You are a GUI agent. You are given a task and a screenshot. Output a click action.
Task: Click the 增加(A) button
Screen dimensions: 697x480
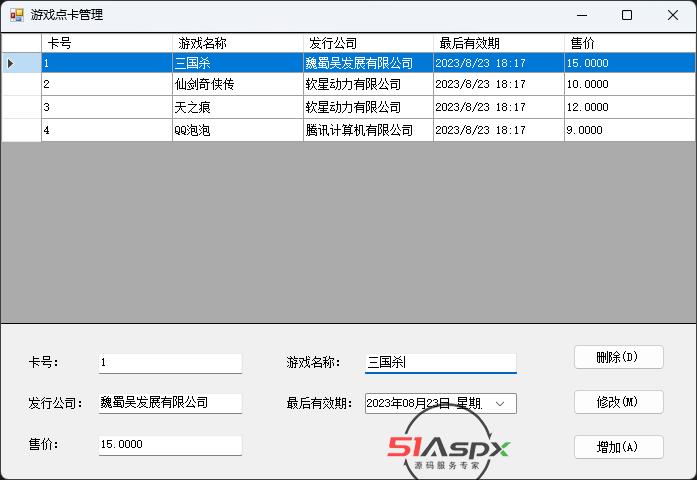618,447
